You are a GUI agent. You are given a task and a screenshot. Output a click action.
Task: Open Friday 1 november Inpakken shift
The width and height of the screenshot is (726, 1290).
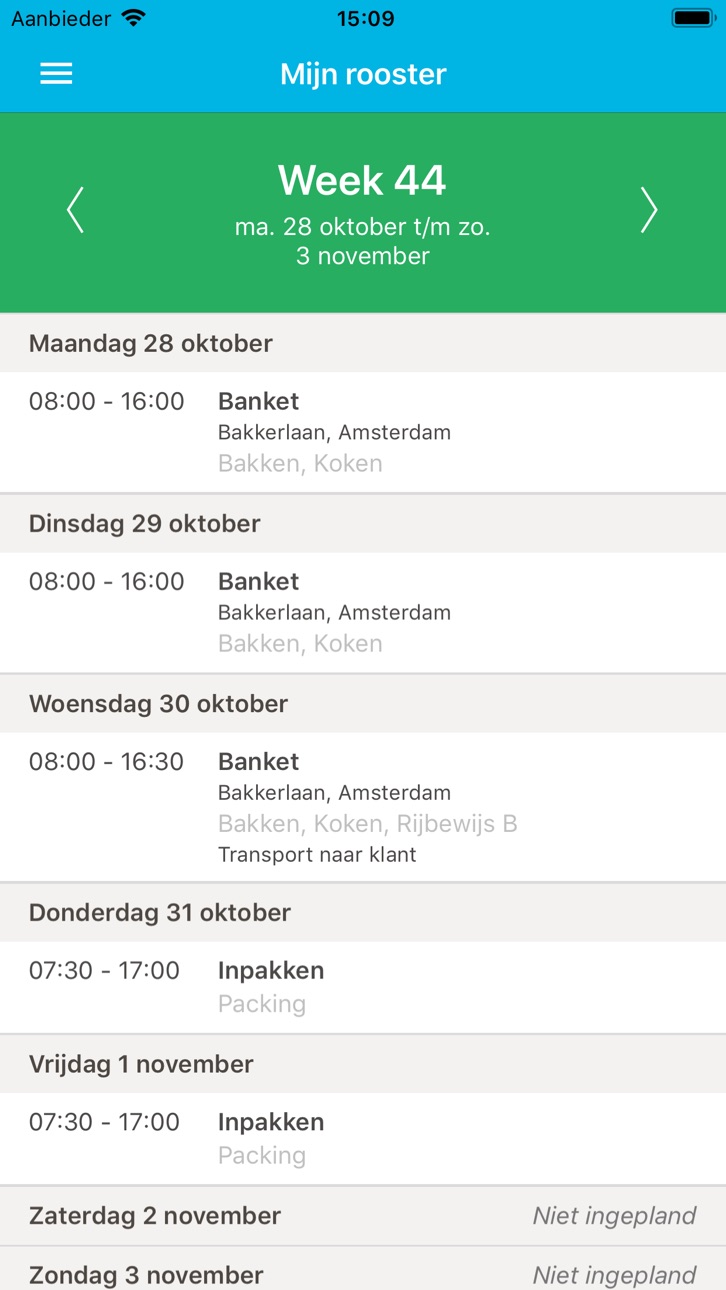(x=363, y=1139)
